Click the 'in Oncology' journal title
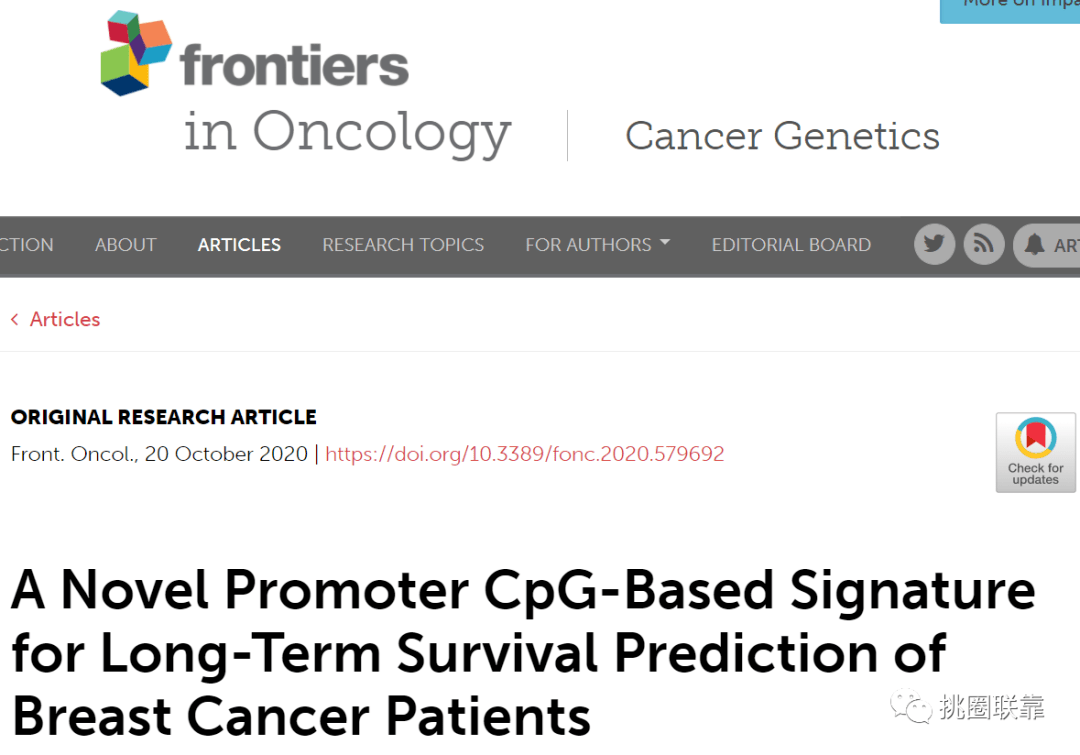Image resolution: width=1080 pixels, height=755 pixels. coord(347,131)
